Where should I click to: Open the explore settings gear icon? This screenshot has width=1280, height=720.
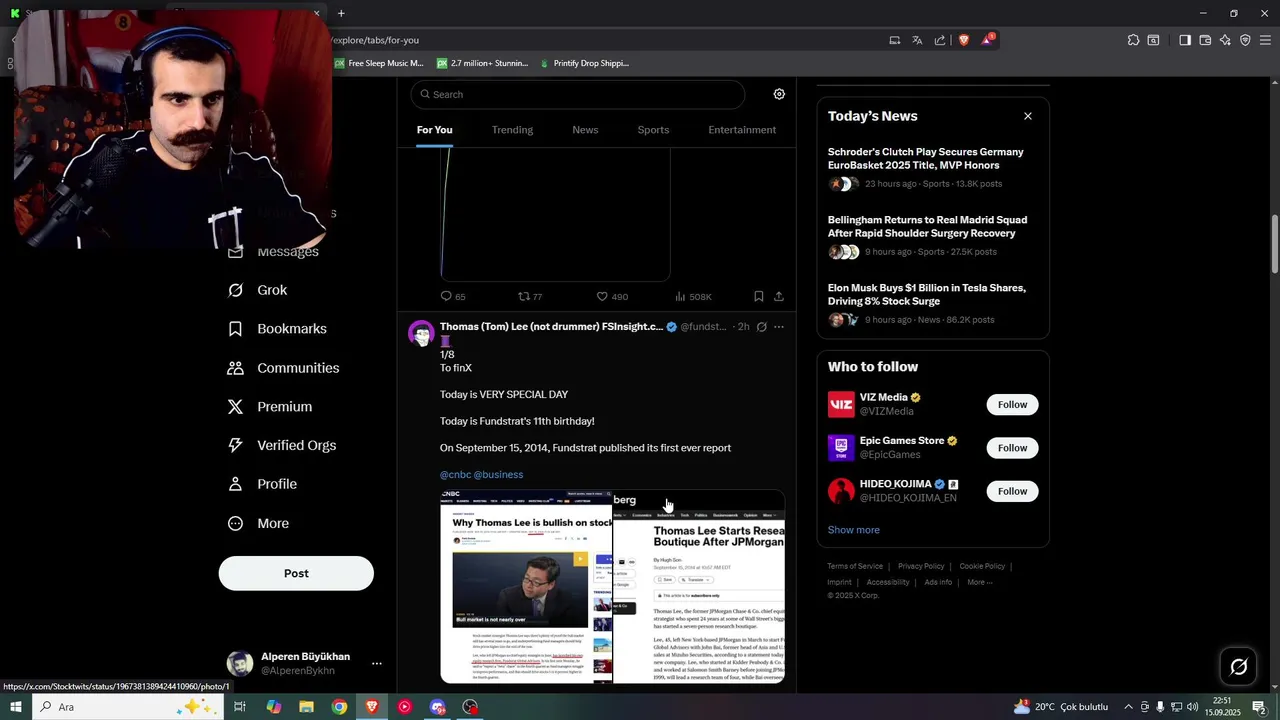click(x=779, y=94)
